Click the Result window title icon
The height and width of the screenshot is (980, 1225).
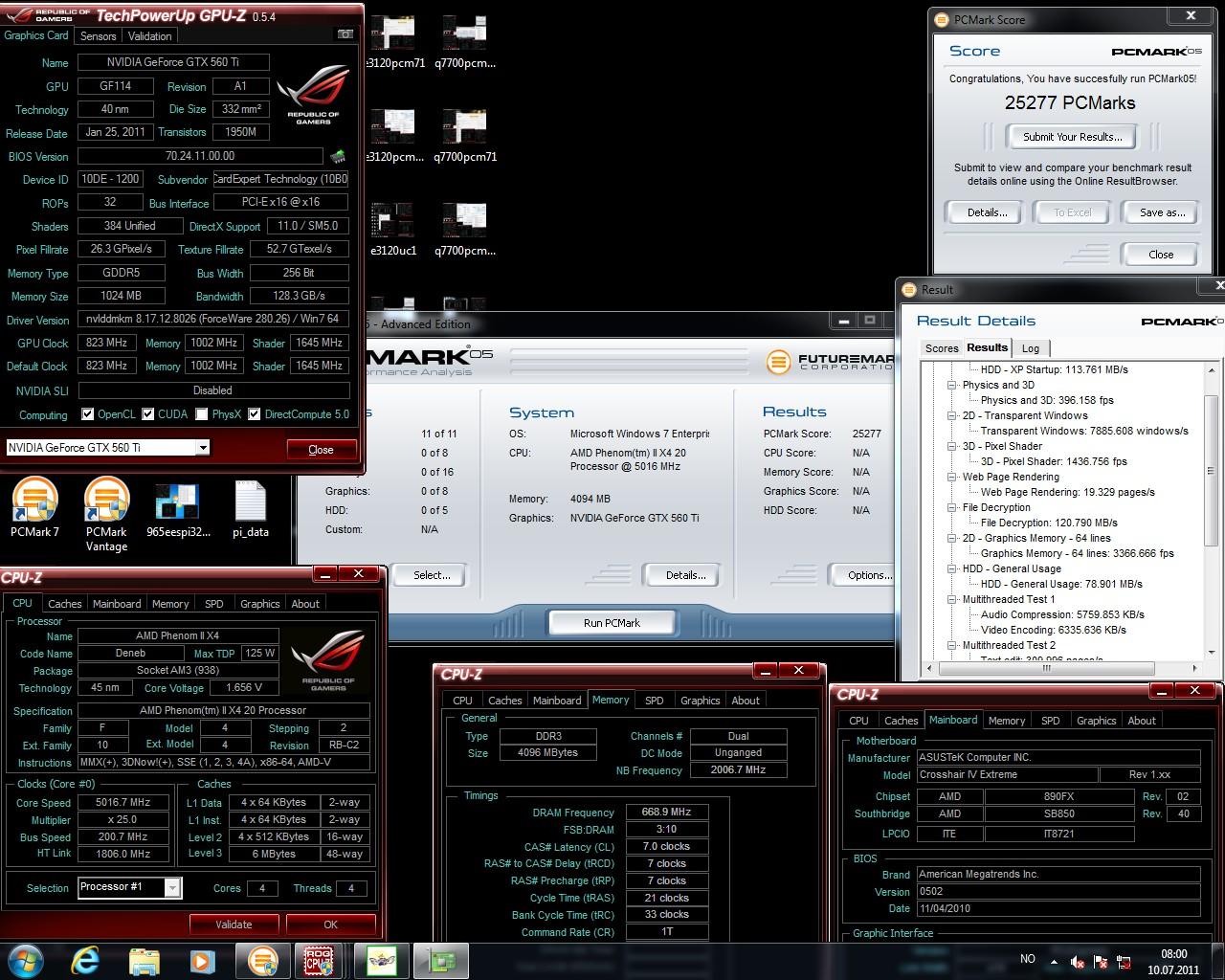pos(910,289)
